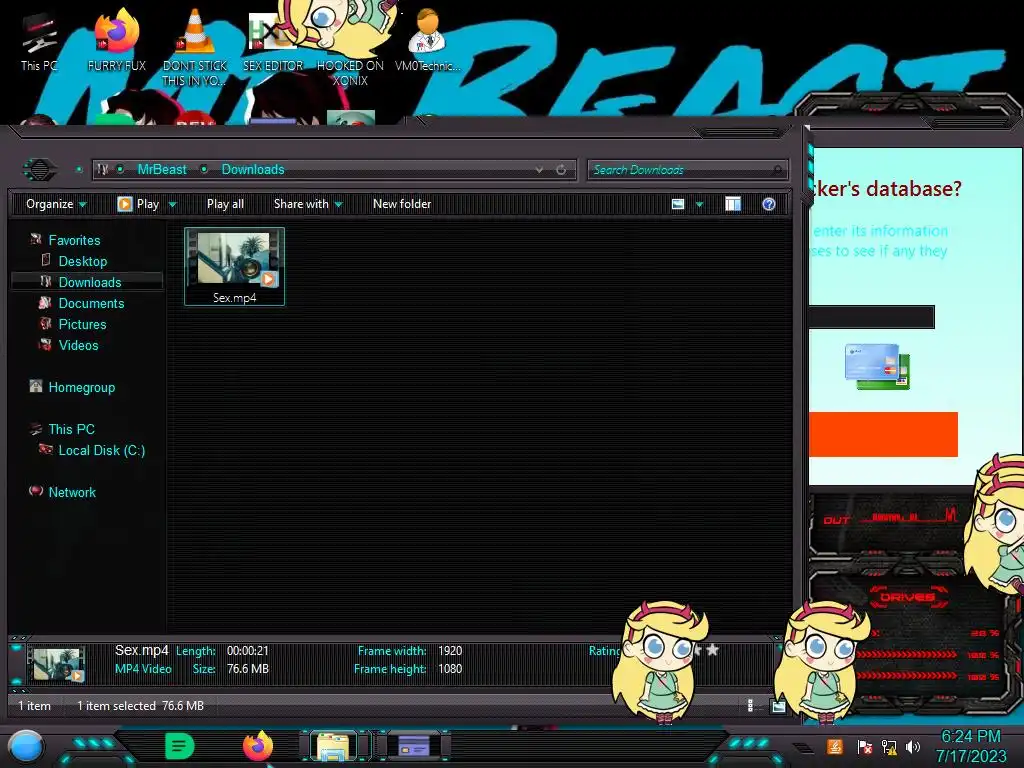Open the green notes app on taskbar
Image resolution: width=1024 pixels, height=768 pixels.
[180, 746]
